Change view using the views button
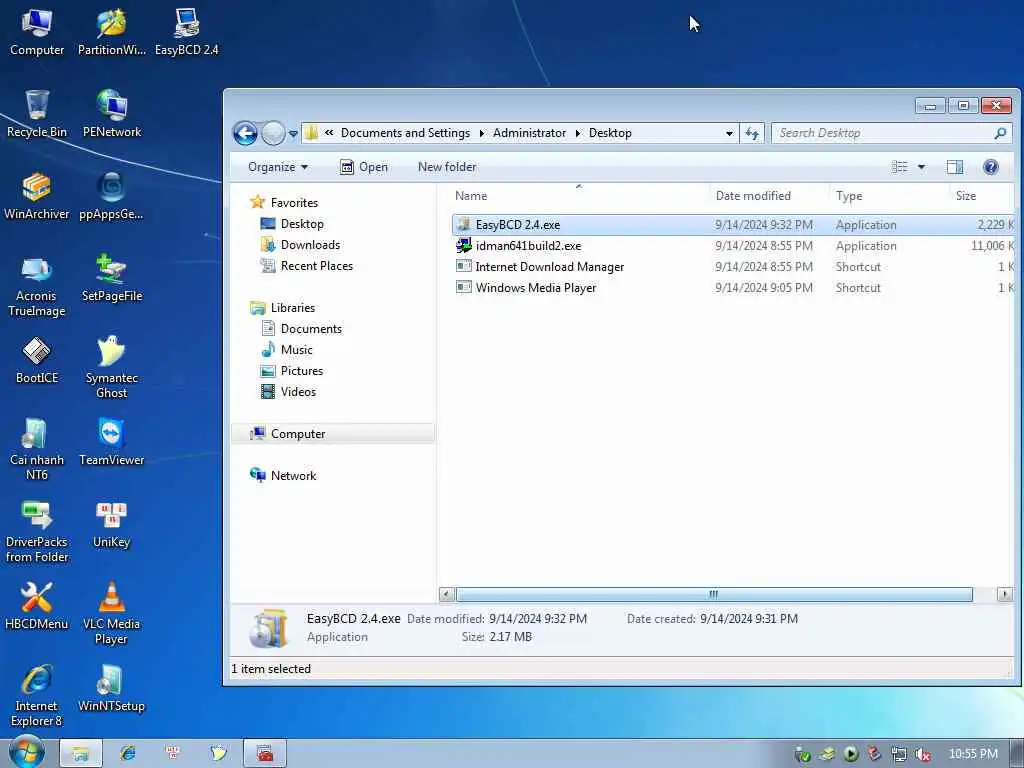The width and height of the screenshot is (1024, 768). tap(900, 167)
